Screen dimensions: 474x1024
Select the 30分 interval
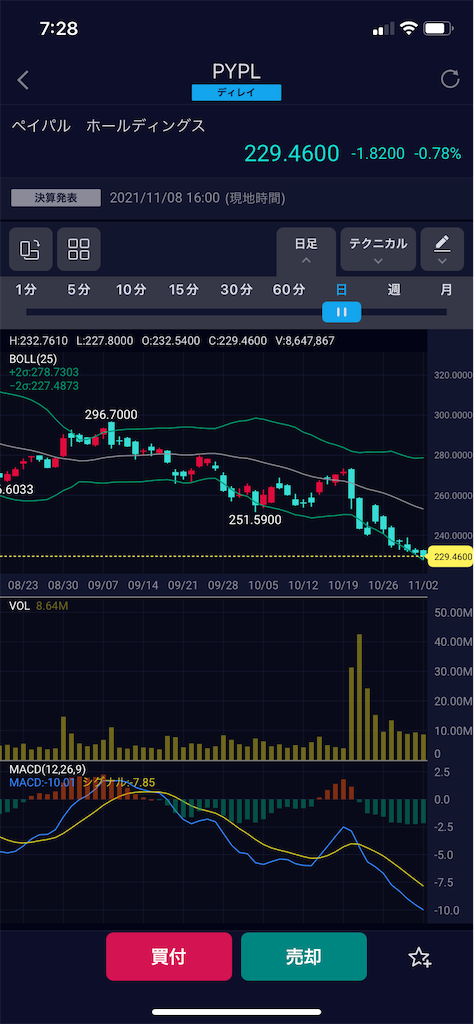pos(236,290)
